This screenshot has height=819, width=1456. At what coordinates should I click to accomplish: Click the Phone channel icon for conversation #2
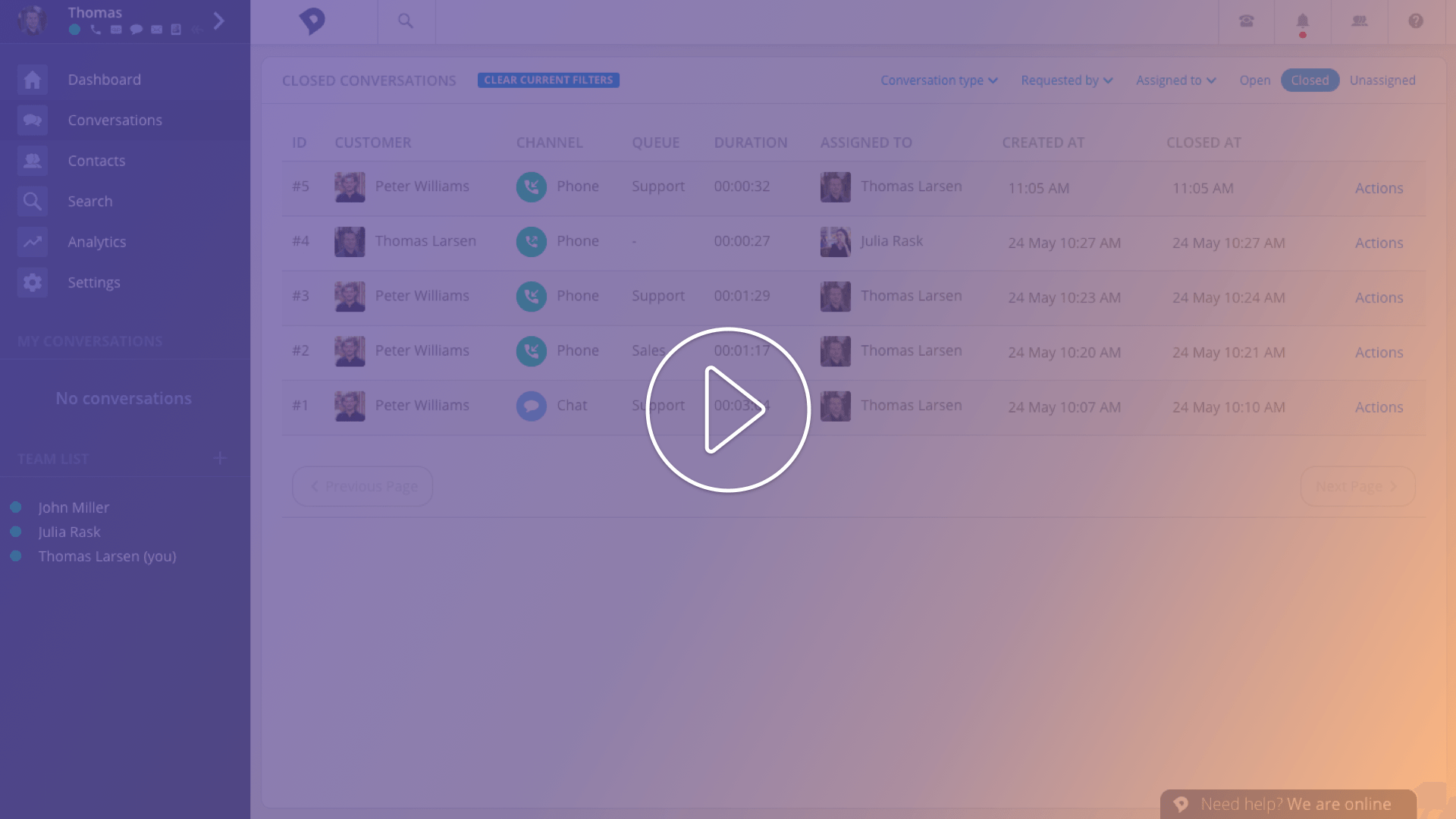532,351
